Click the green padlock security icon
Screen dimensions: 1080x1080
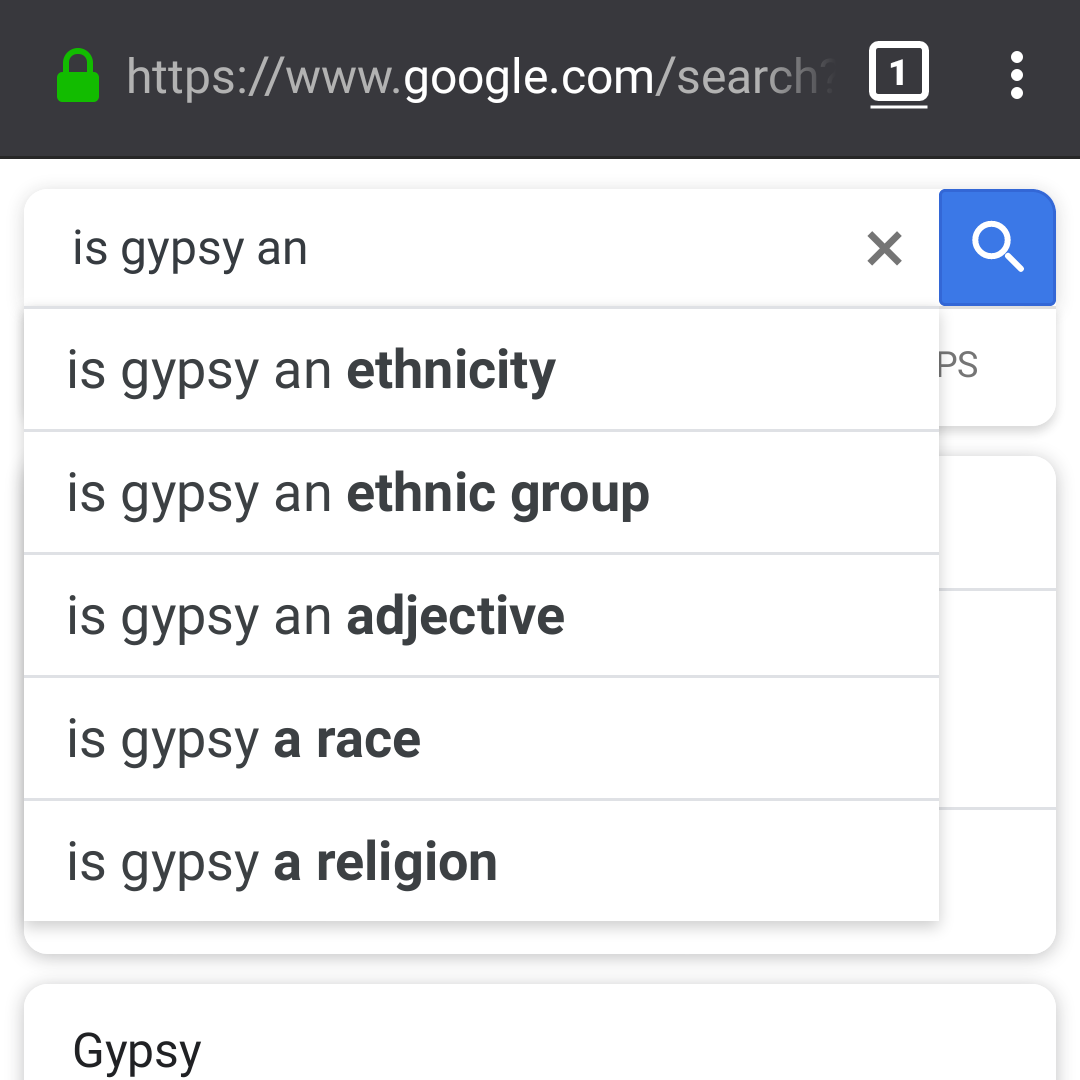pyautogui.click(x=78, y=77)
